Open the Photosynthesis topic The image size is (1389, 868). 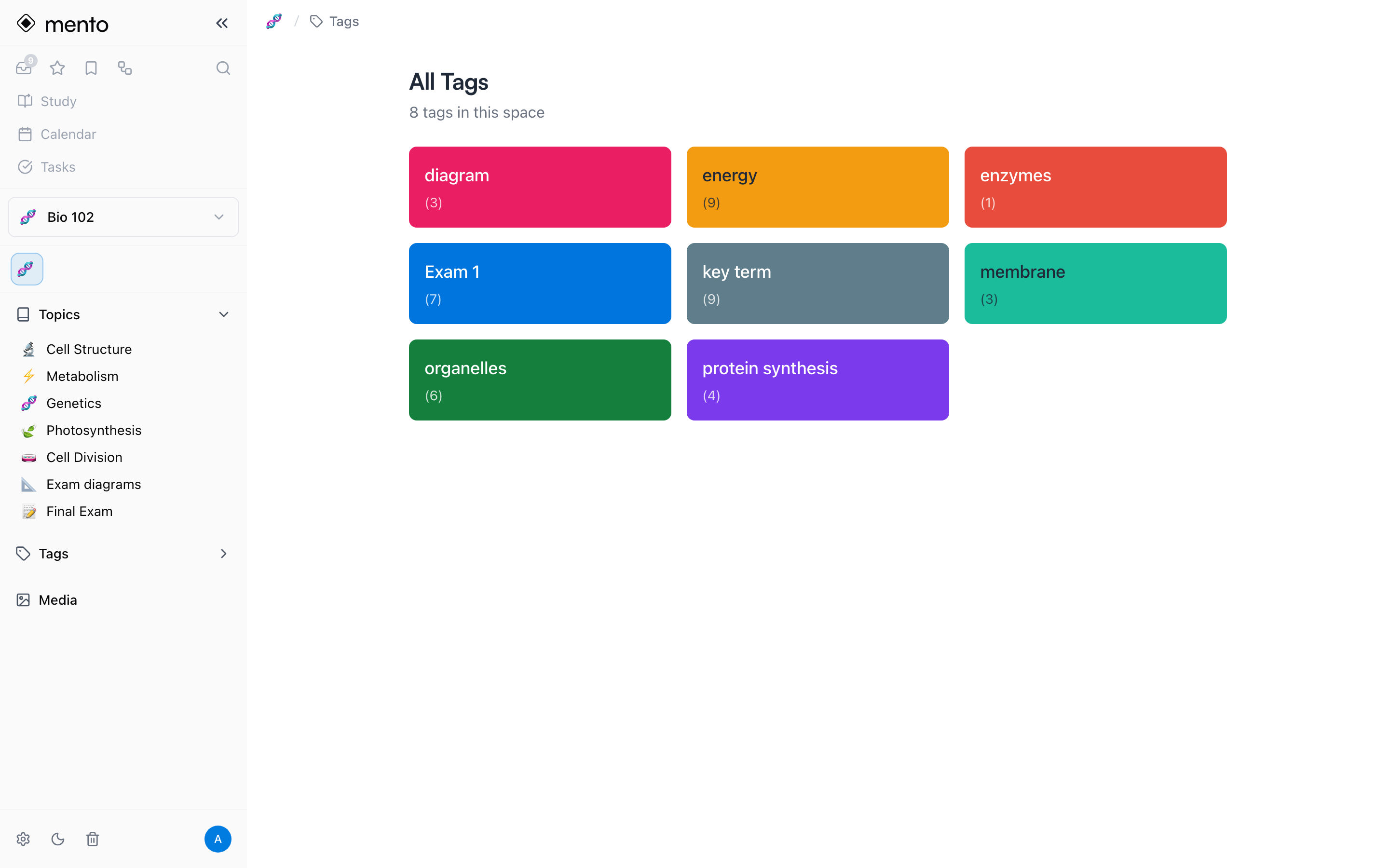click(x=94, y=430)
